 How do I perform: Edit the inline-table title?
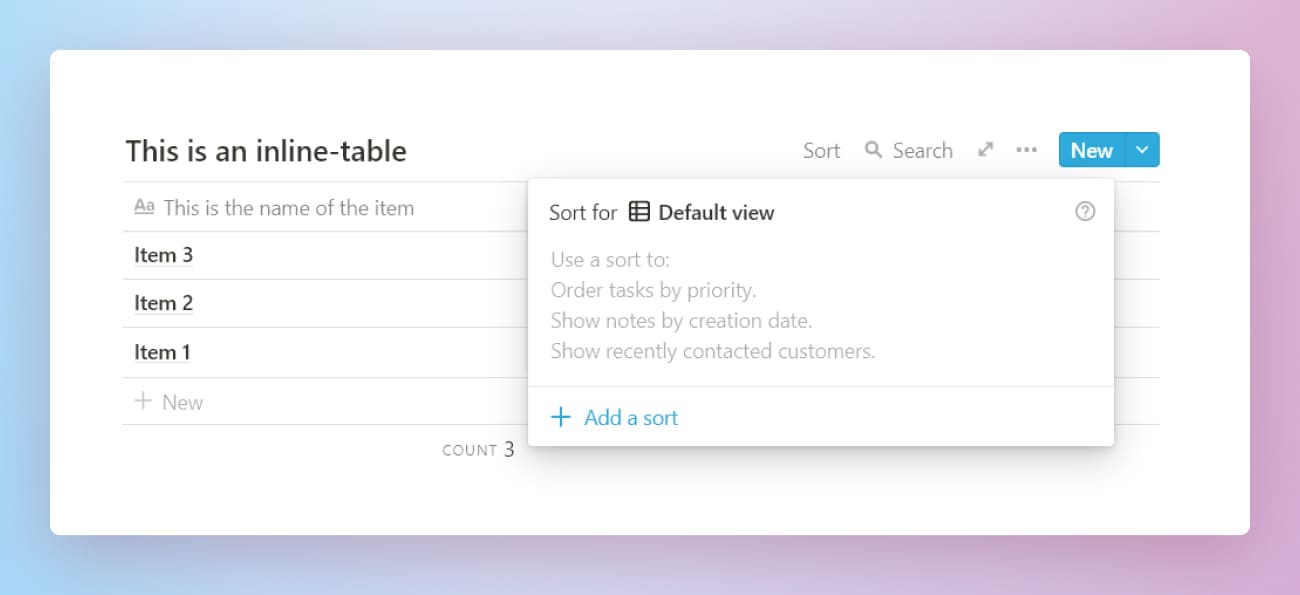coord(265,151)
